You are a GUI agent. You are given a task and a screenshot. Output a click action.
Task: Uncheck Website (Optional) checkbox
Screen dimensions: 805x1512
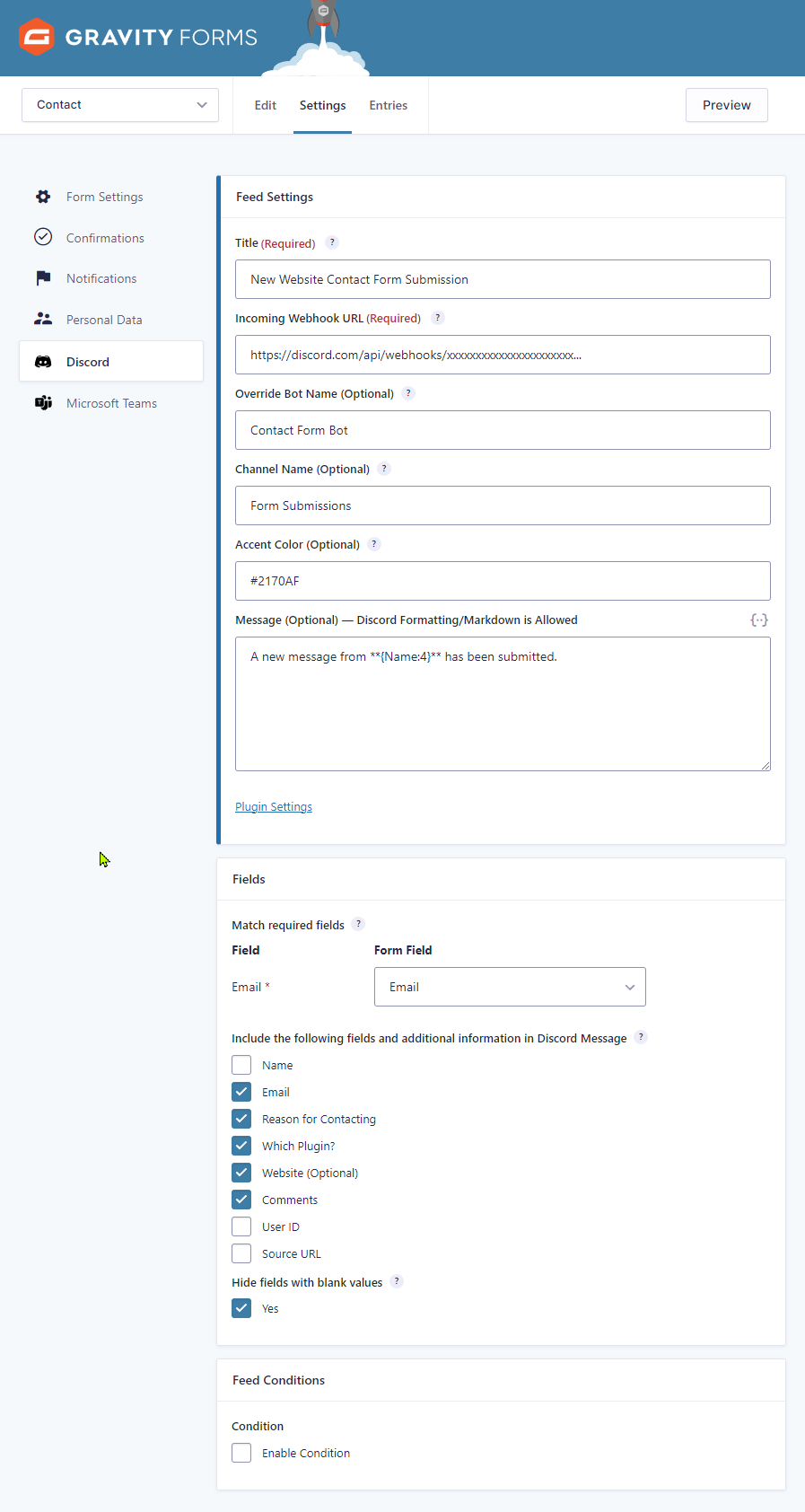coord(241,1173)
